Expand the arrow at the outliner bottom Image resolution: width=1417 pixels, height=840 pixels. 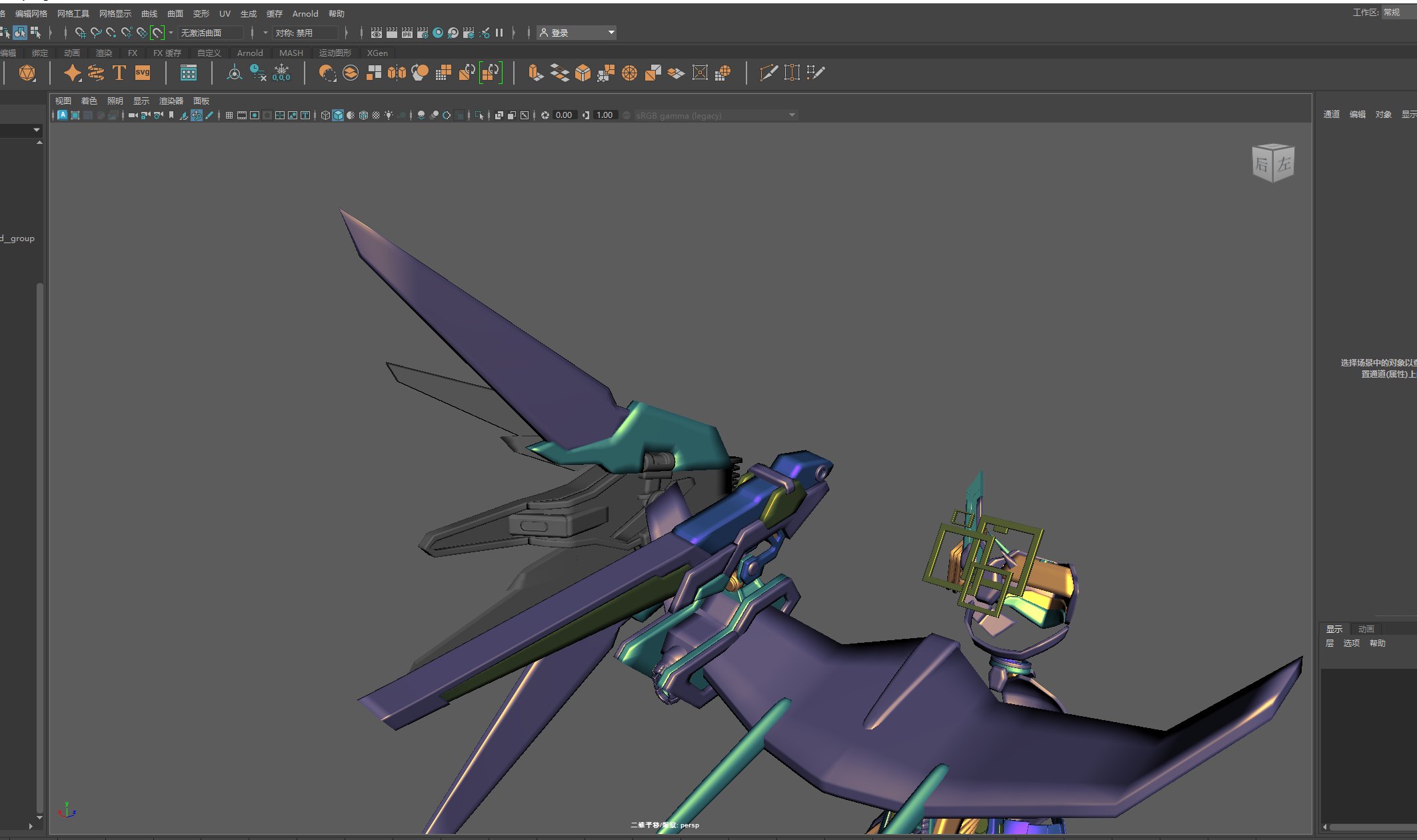click(x=31, y=826)
